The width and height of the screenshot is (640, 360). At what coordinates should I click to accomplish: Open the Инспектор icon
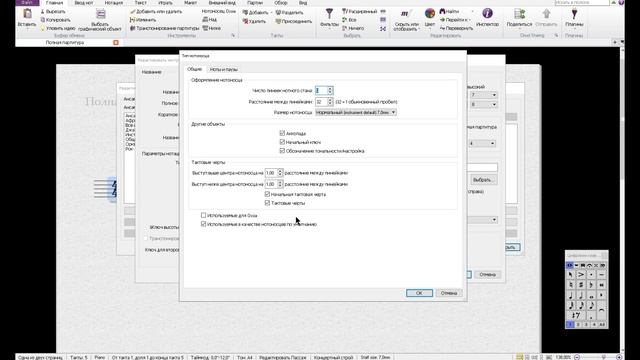pos(487,14)
